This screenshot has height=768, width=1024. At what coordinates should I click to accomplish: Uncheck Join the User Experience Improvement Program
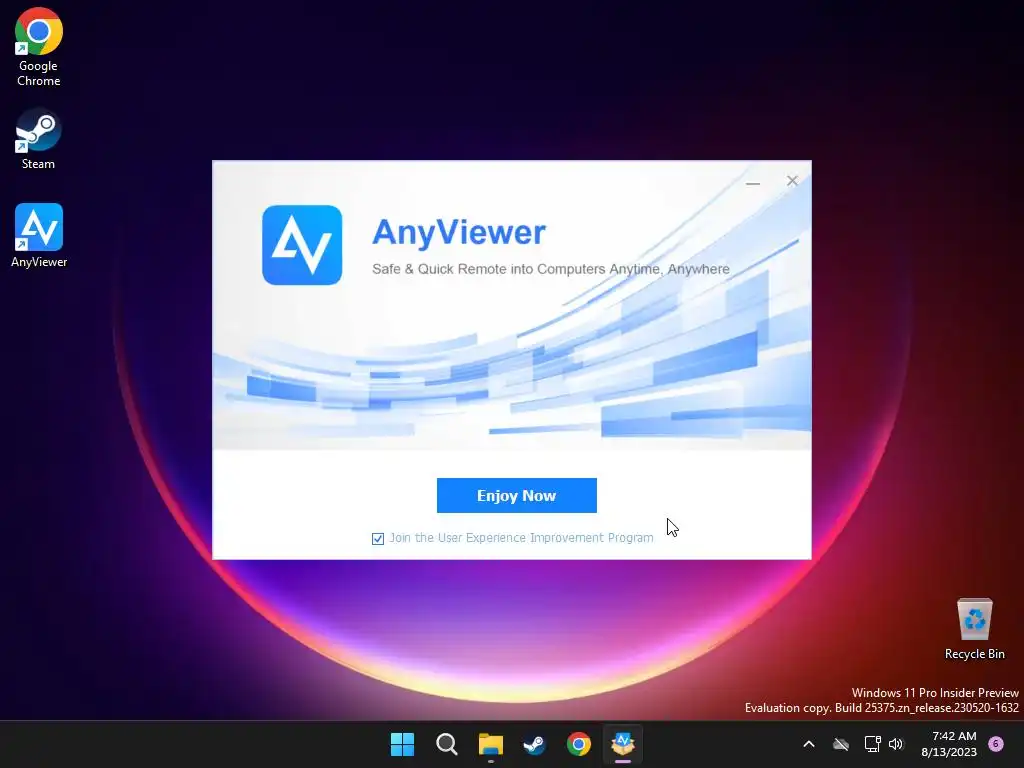(x=377, y=539)
